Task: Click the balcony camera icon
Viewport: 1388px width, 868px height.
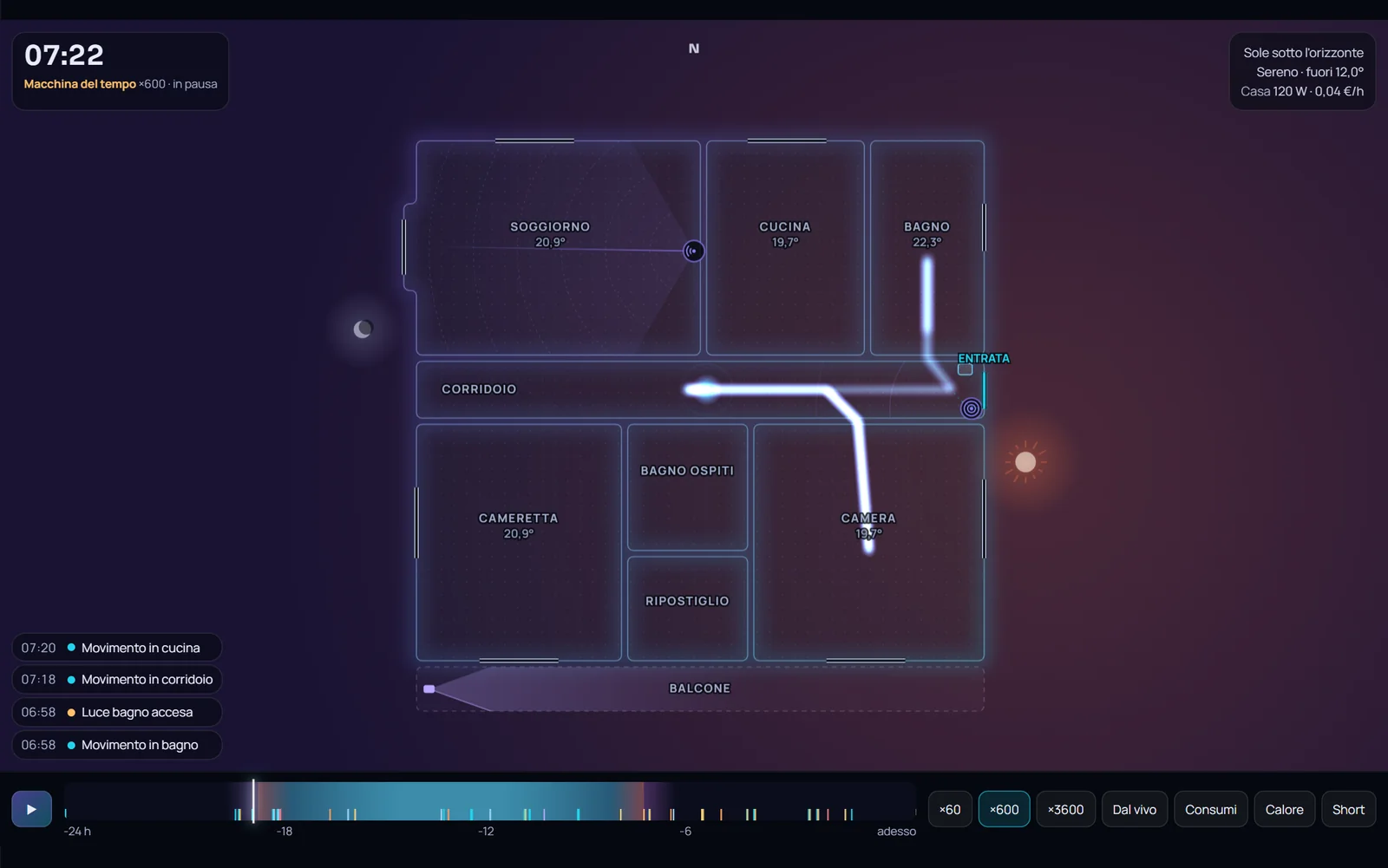Action: (x=429, y=689)
